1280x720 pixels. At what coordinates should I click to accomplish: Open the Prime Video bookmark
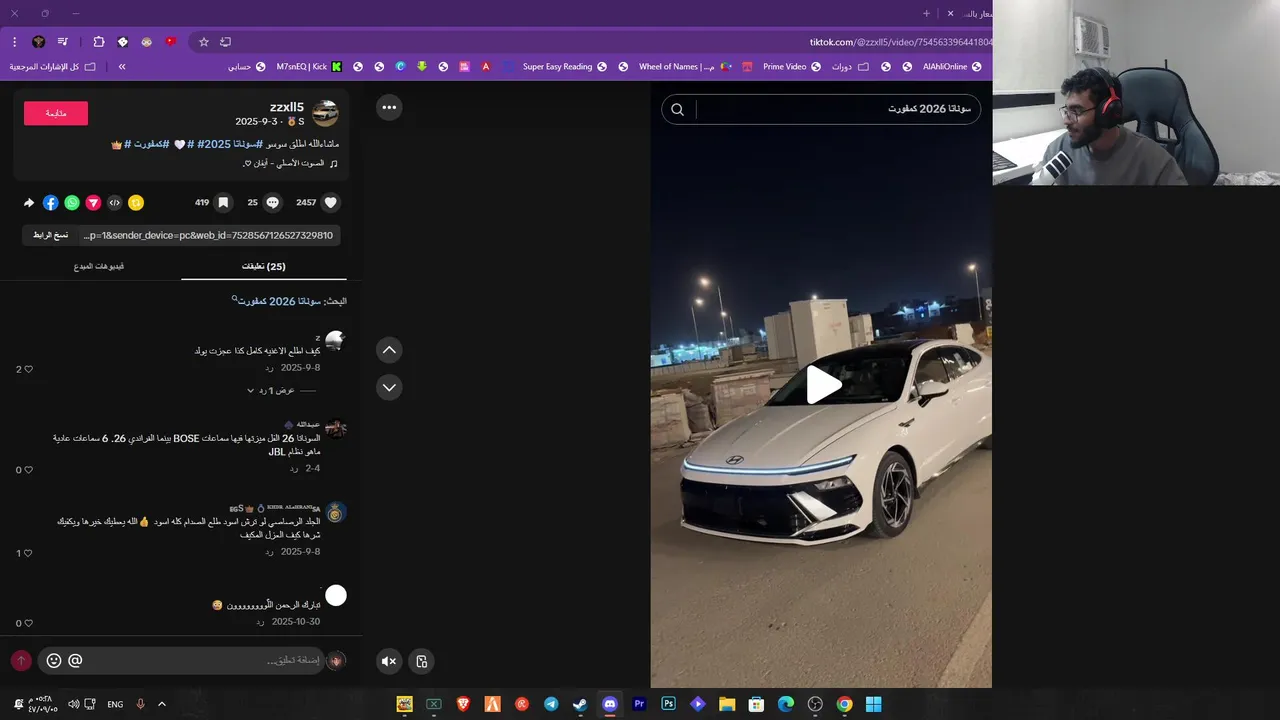click(x=792, y=67)
